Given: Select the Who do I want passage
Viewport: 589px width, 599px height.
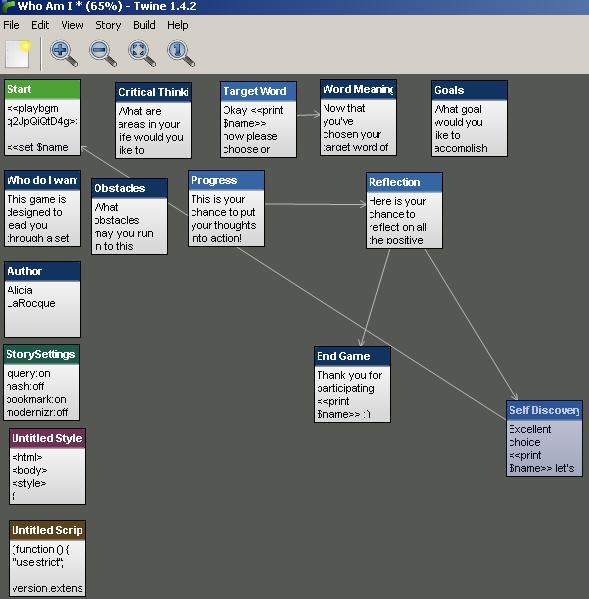Looking at the screenshot, I should pos(42,208).
